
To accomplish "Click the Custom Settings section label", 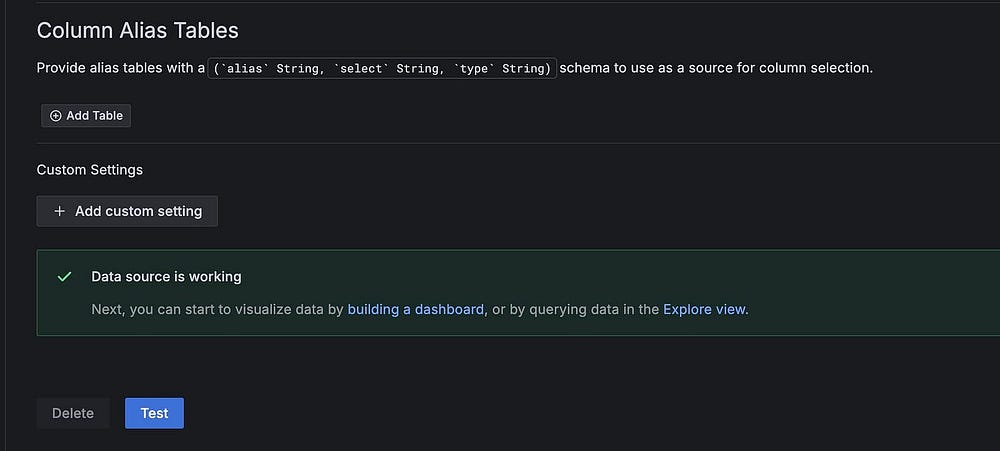I will [89, 170].
